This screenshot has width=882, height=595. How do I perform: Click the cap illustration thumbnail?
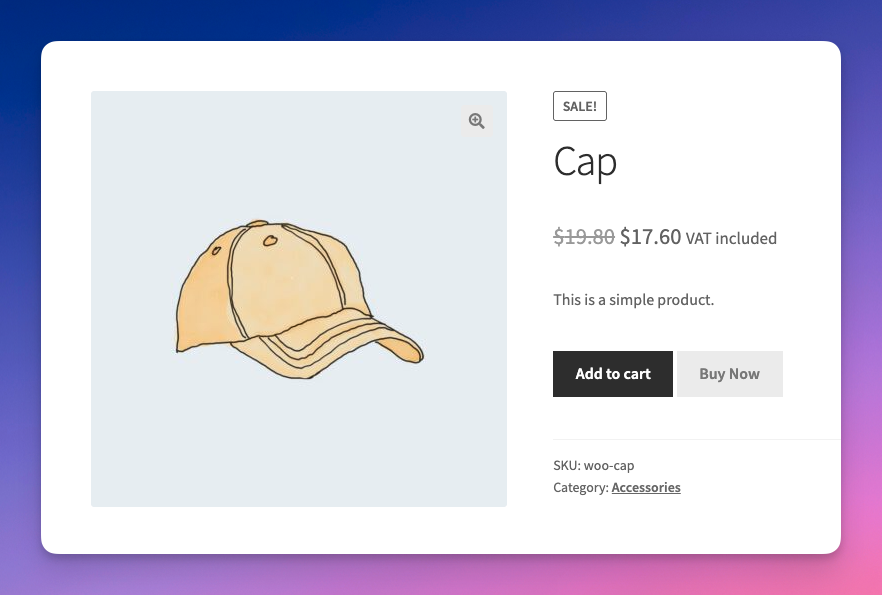tap(298, 298)
